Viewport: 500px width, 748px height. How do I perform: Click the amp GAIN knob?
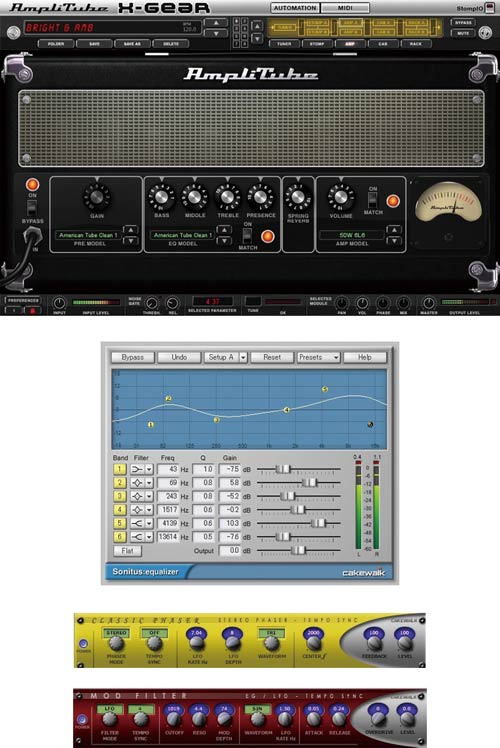(x=97, y=197)
